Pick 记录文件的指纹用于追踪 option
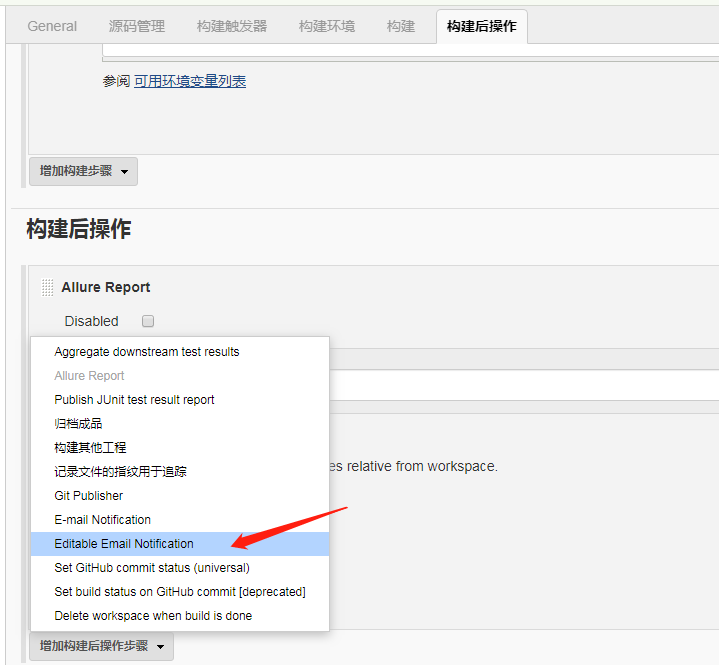Viewport: 719px width, 665px height. pyautogui.click(x=180, y=471)
